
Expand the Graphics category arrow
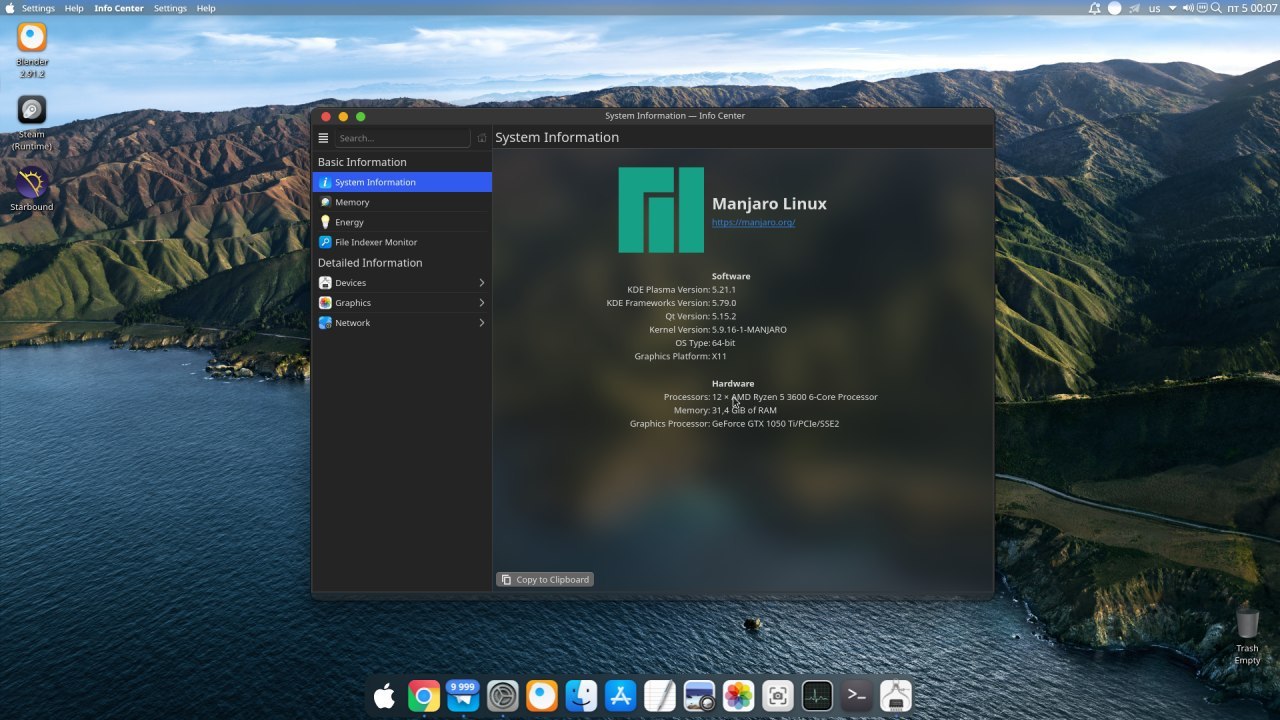[x=481, y=303]
